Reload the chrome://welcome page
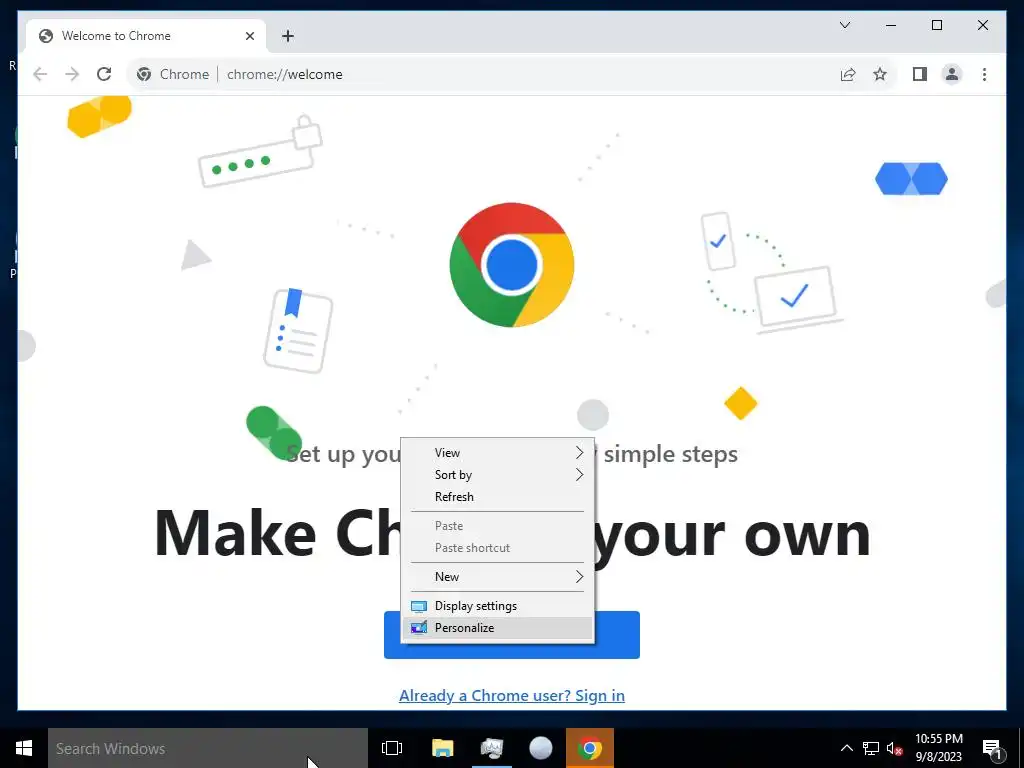The image size is (1024, 768). [104, 74]
